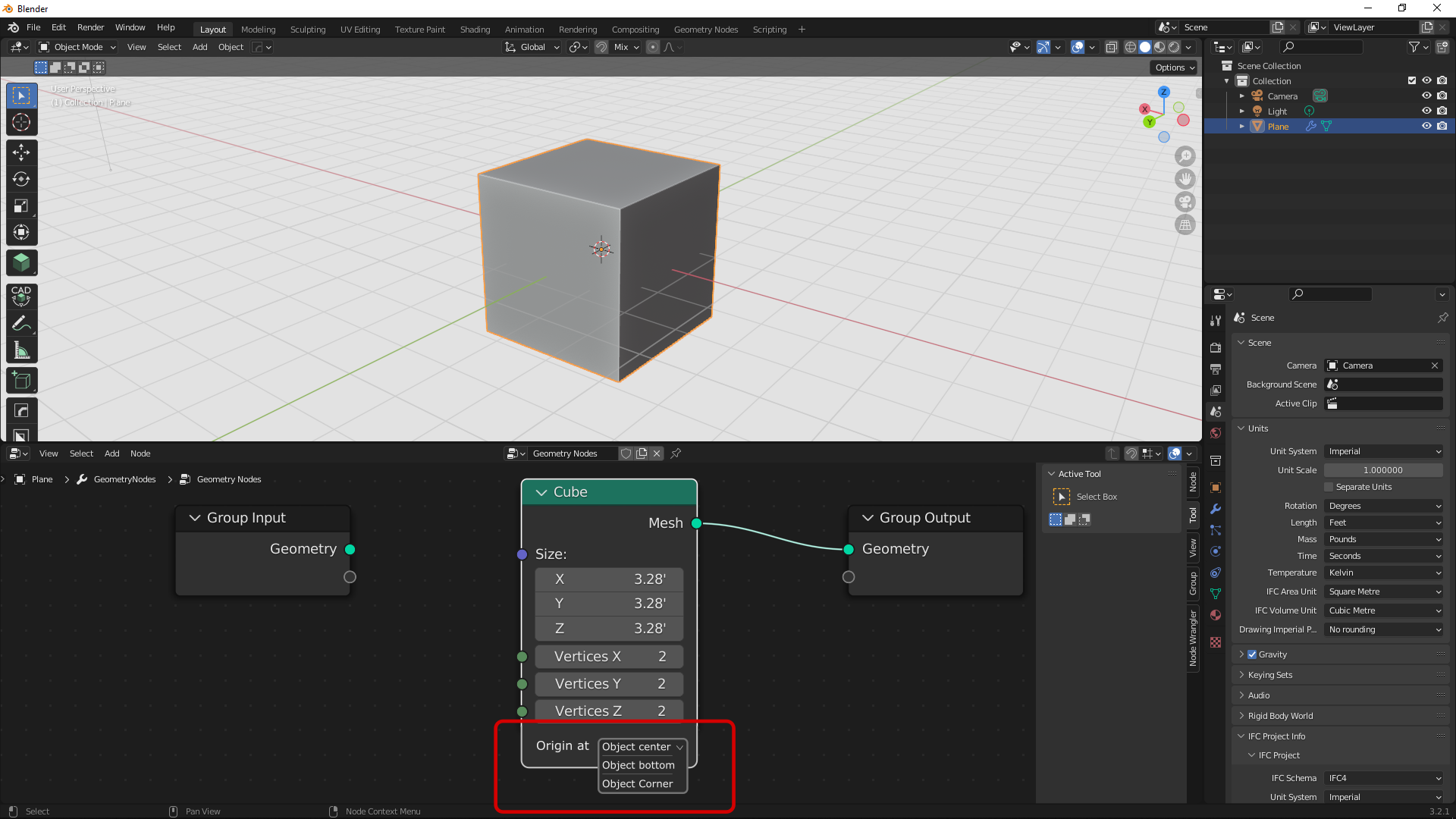Adjust the Unit Scale value slider
This screenshot has height=819, width=1456.
point(1383,470)
